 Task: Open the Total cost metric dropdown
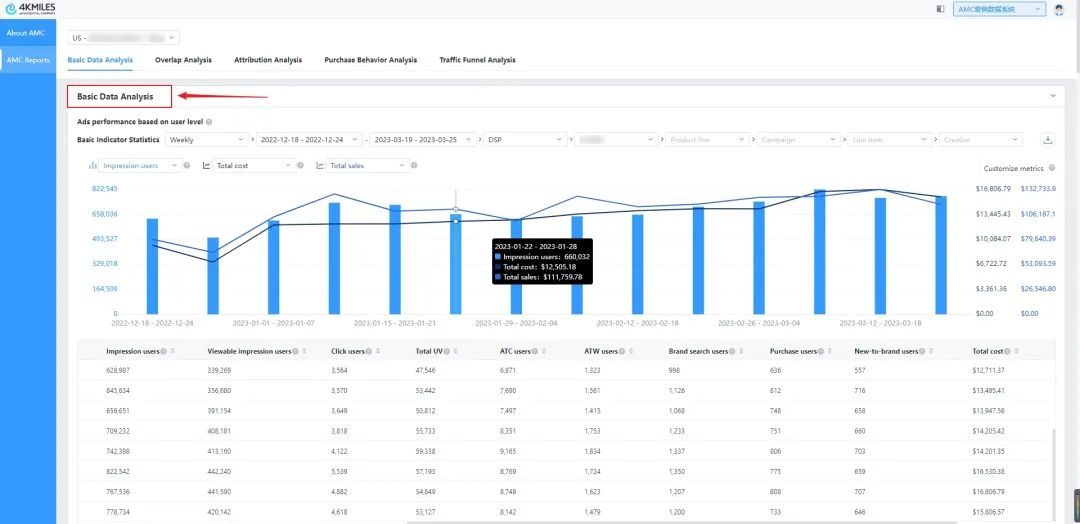pos(255,165)
